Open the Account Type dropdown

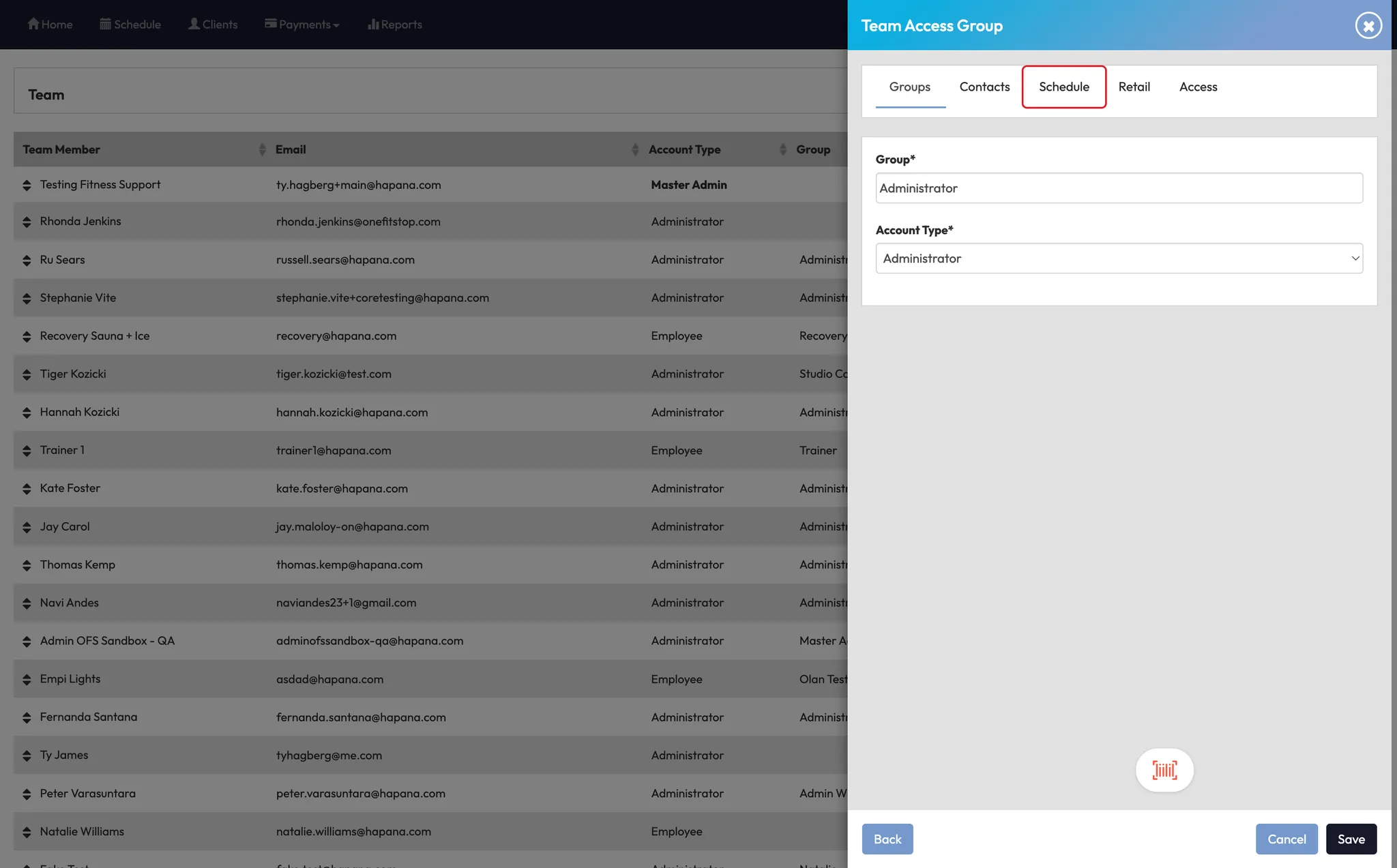coord(1119,258)
